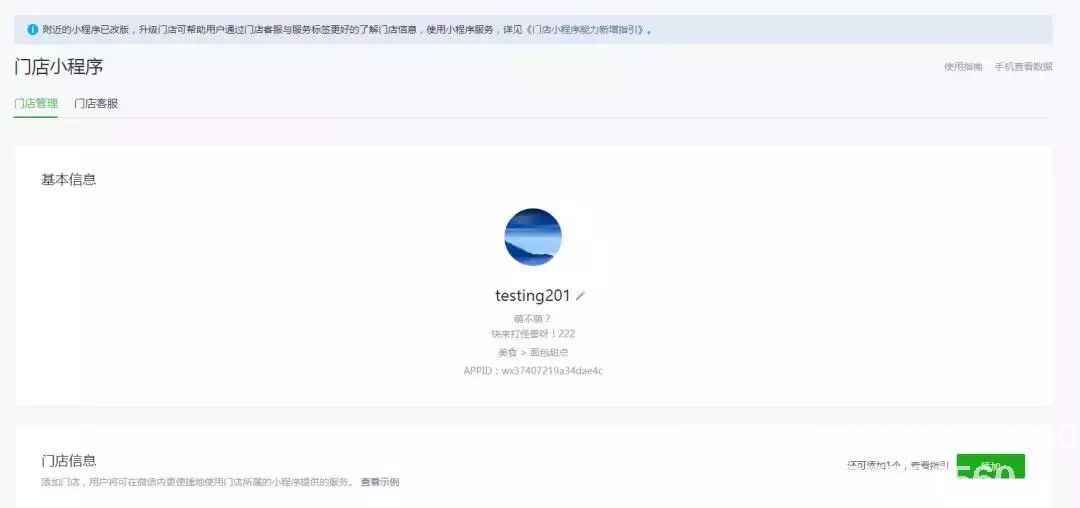Screen dimensions: 1080x508
Task: Click 手机查看数据 at top right
Action: [1023, 67]
